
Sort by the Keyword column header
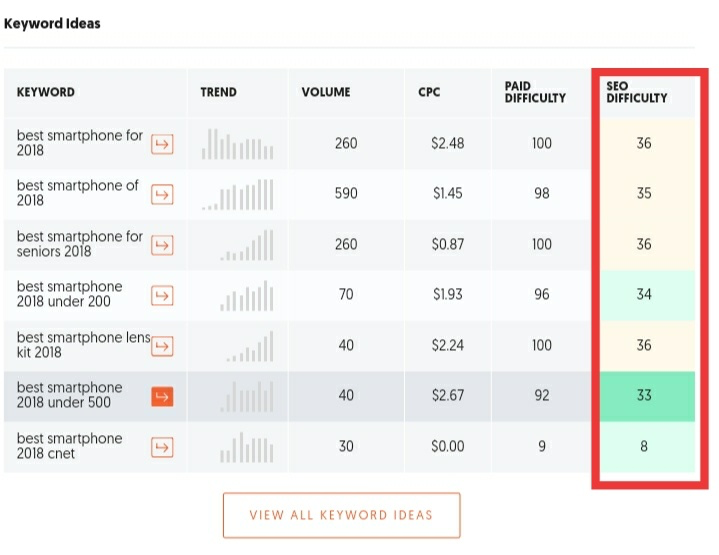pos(46,92)
